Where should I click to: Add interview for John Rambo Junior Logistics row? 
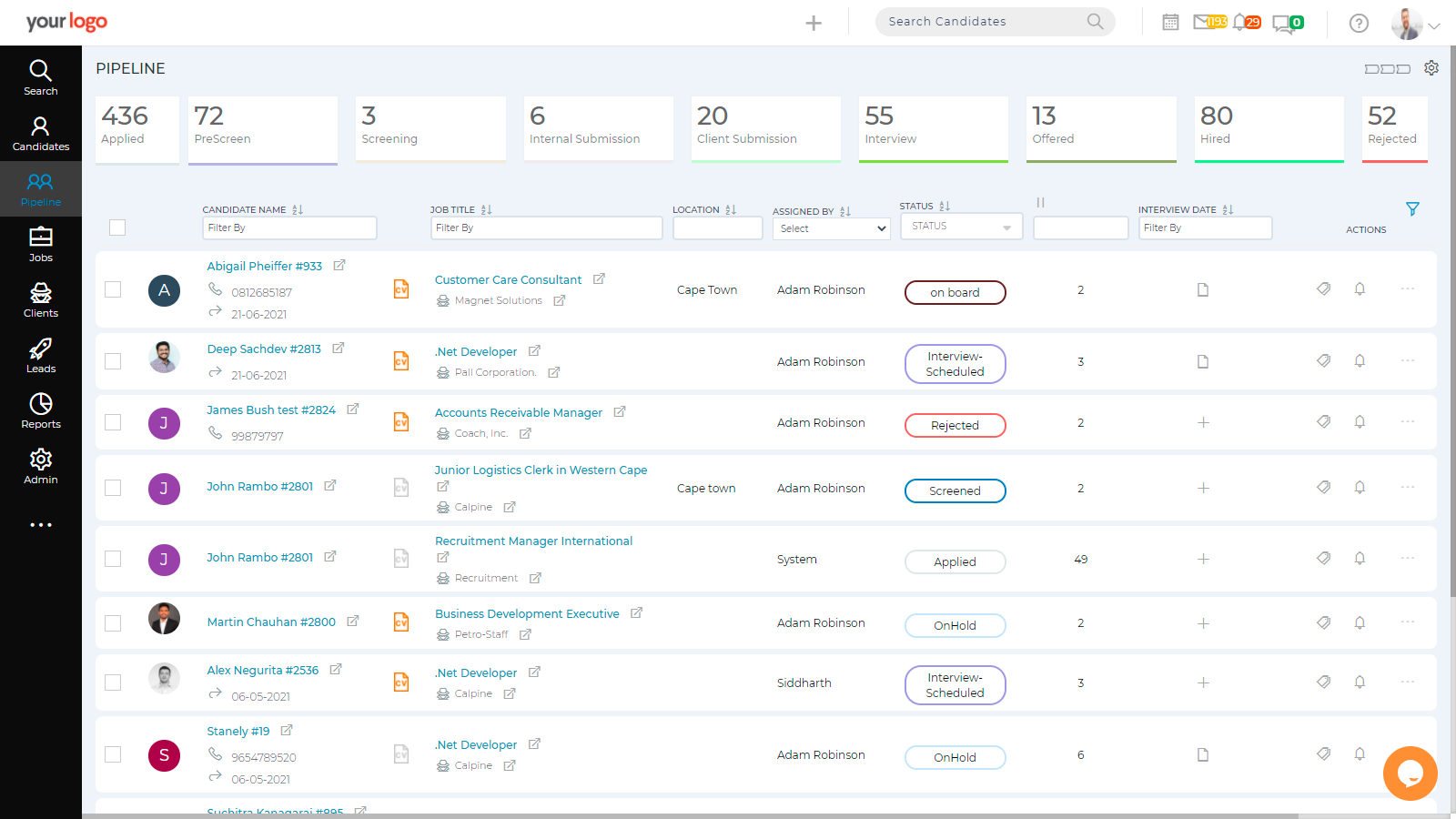point(1203,488)
